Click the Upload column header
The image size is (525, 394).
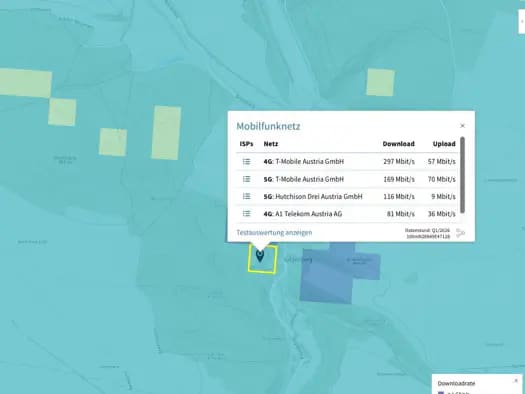coord(444,144)
